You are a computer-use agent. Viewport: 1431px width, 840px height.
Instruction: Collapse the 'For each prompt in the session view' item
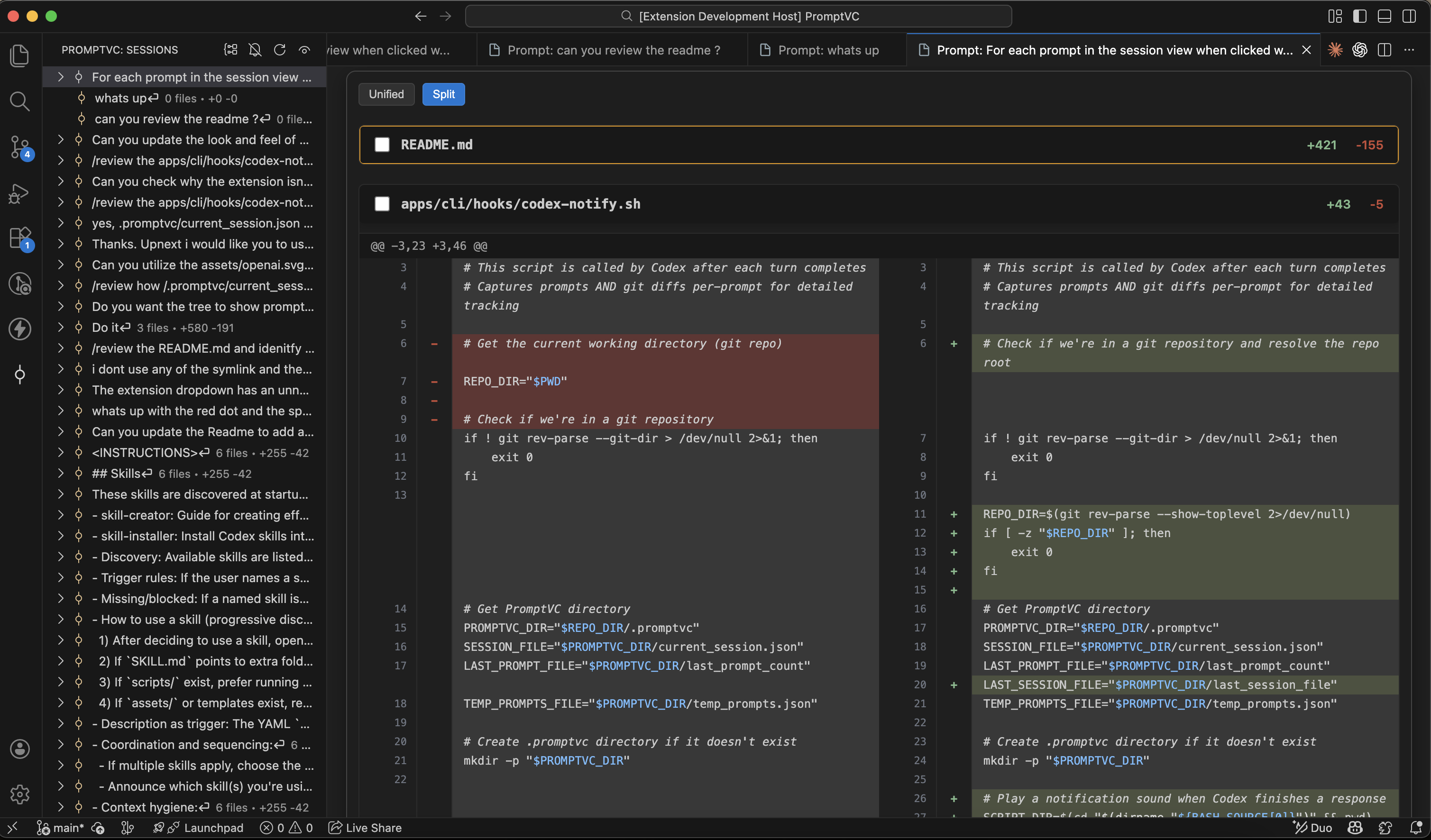(x=61, y=77)
